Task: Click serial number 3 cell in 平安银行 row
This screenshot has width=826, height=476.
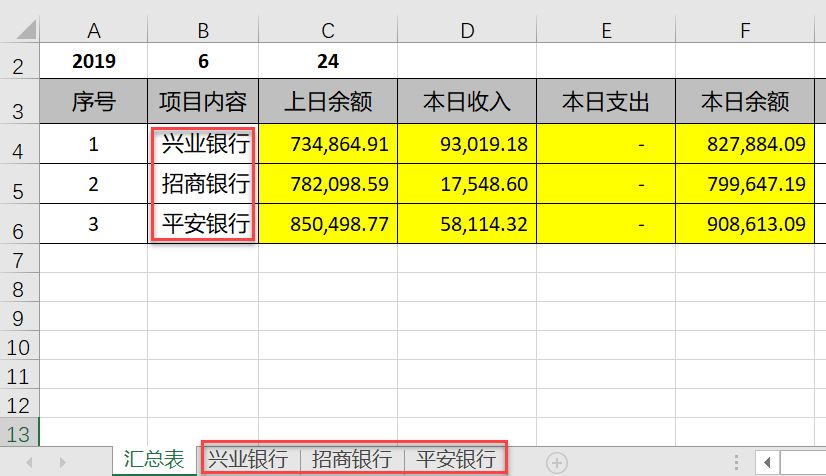Action: pos(94,224)
